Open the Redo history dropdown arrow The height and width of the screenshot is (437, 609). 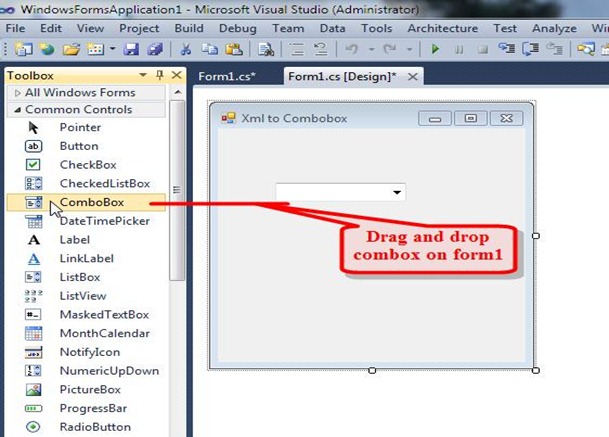point(409,49)
